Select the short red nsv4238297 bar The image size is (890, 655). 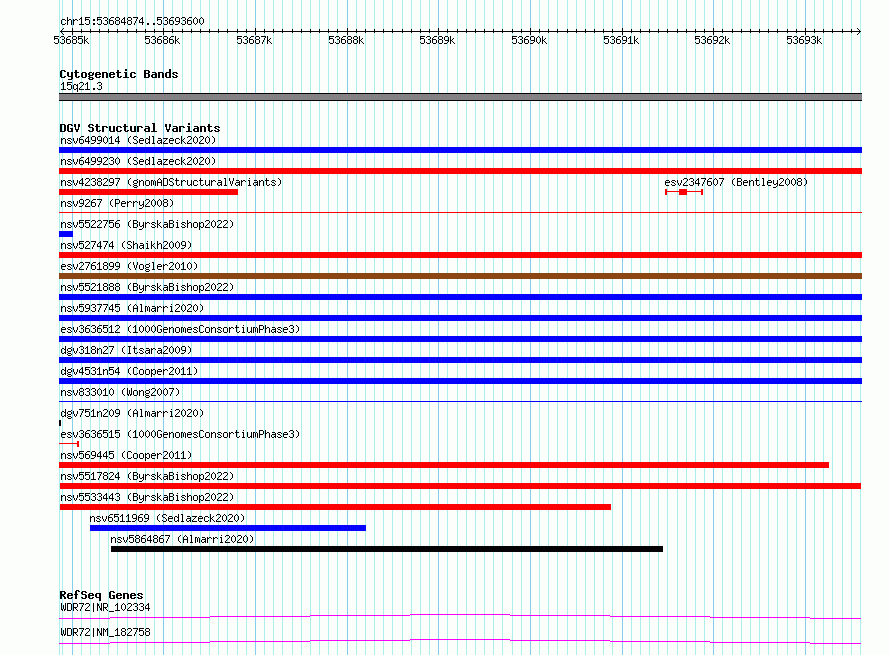(148, 192)
